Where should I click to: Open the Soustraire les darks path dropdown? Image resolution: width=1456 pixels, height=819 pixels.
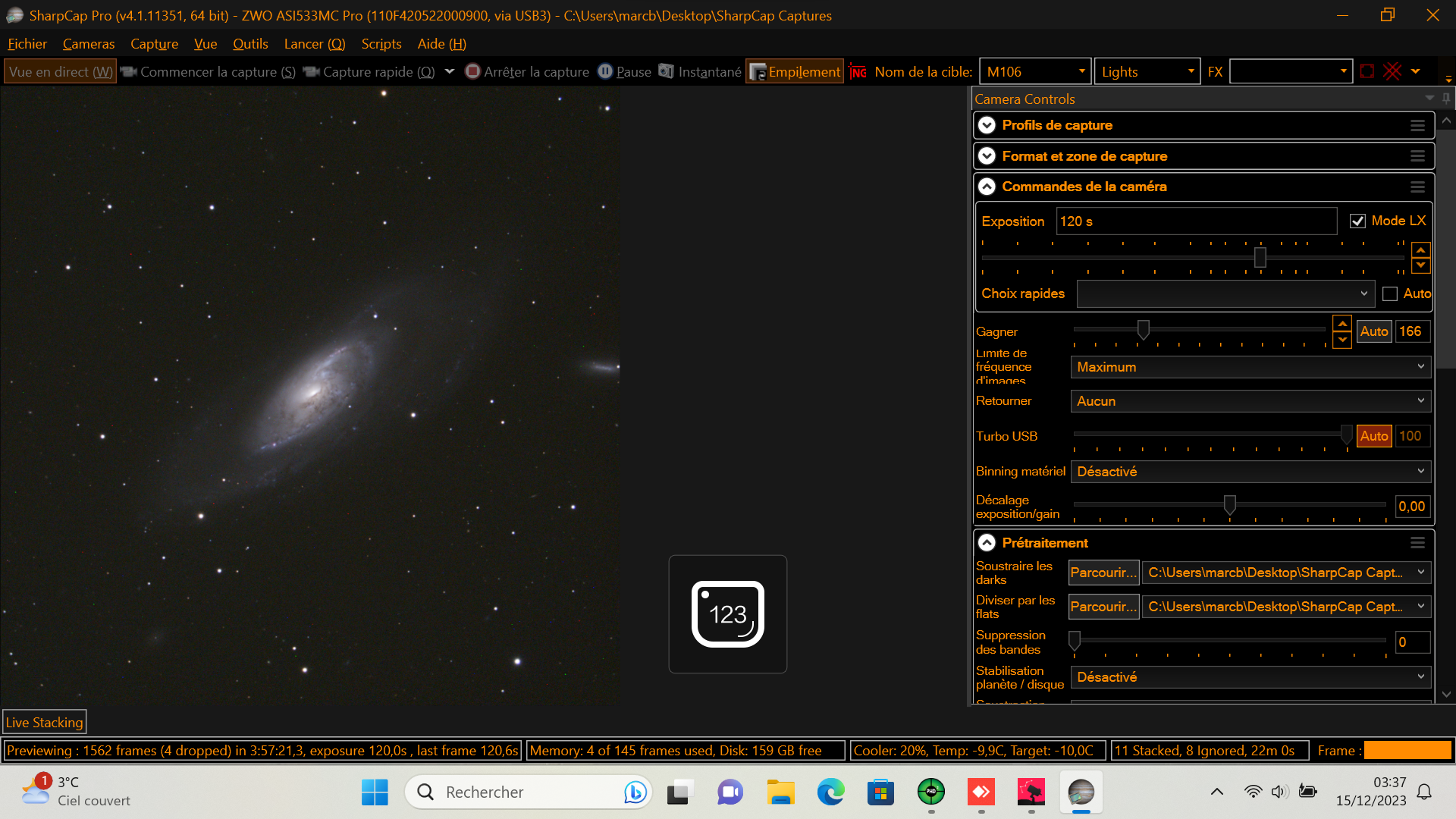1286,573
